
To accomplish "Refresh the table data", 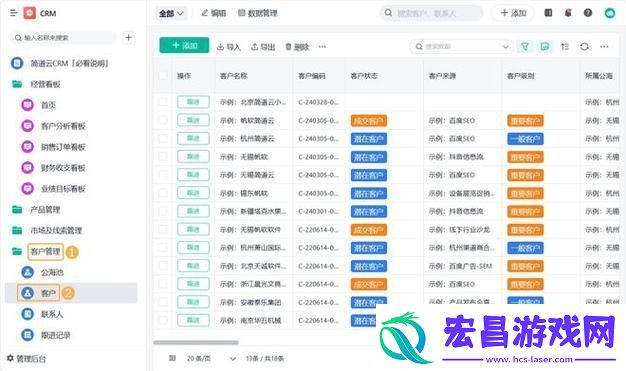I will [x=584, y=47].
